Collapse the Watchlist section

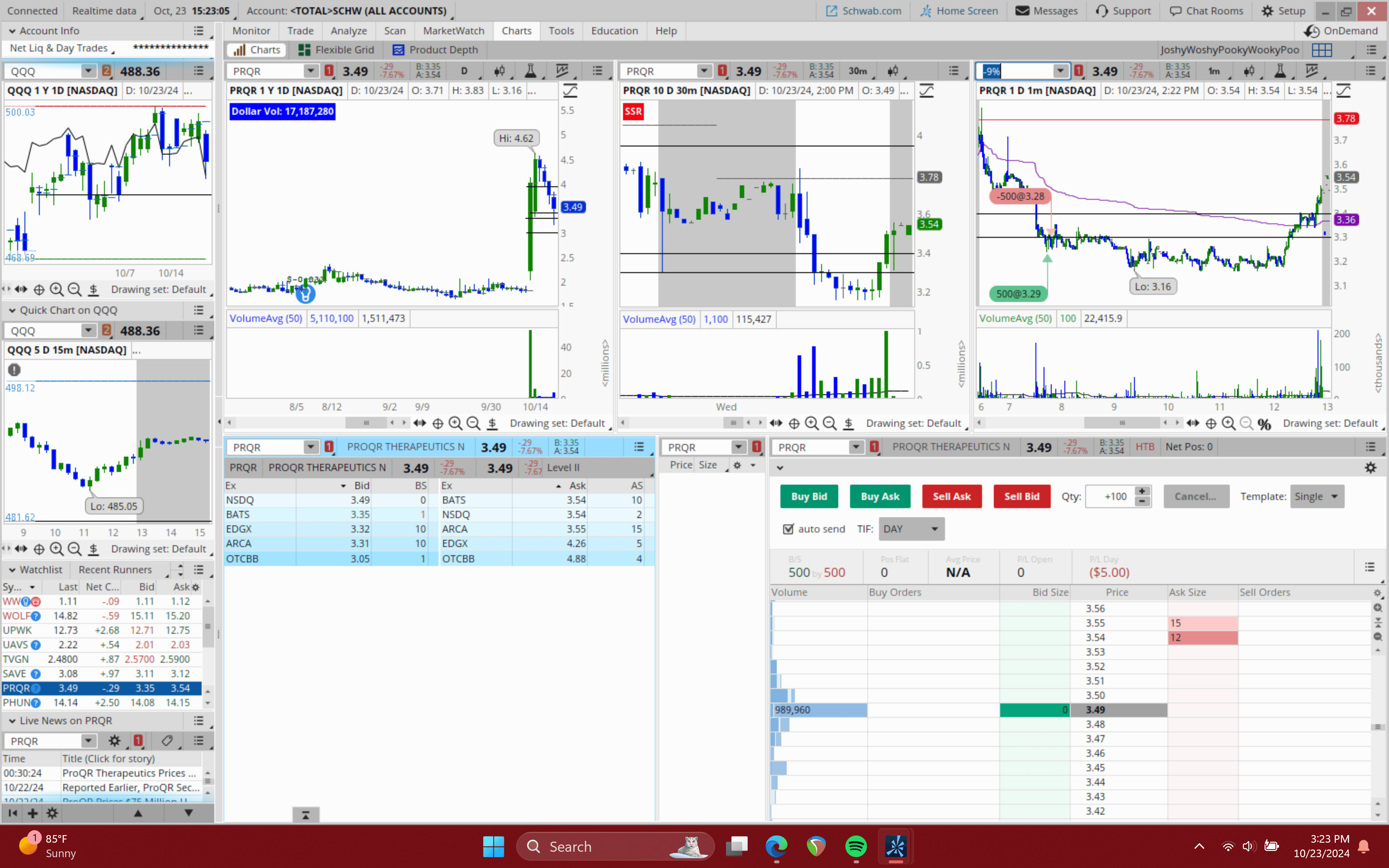[12, 570]
